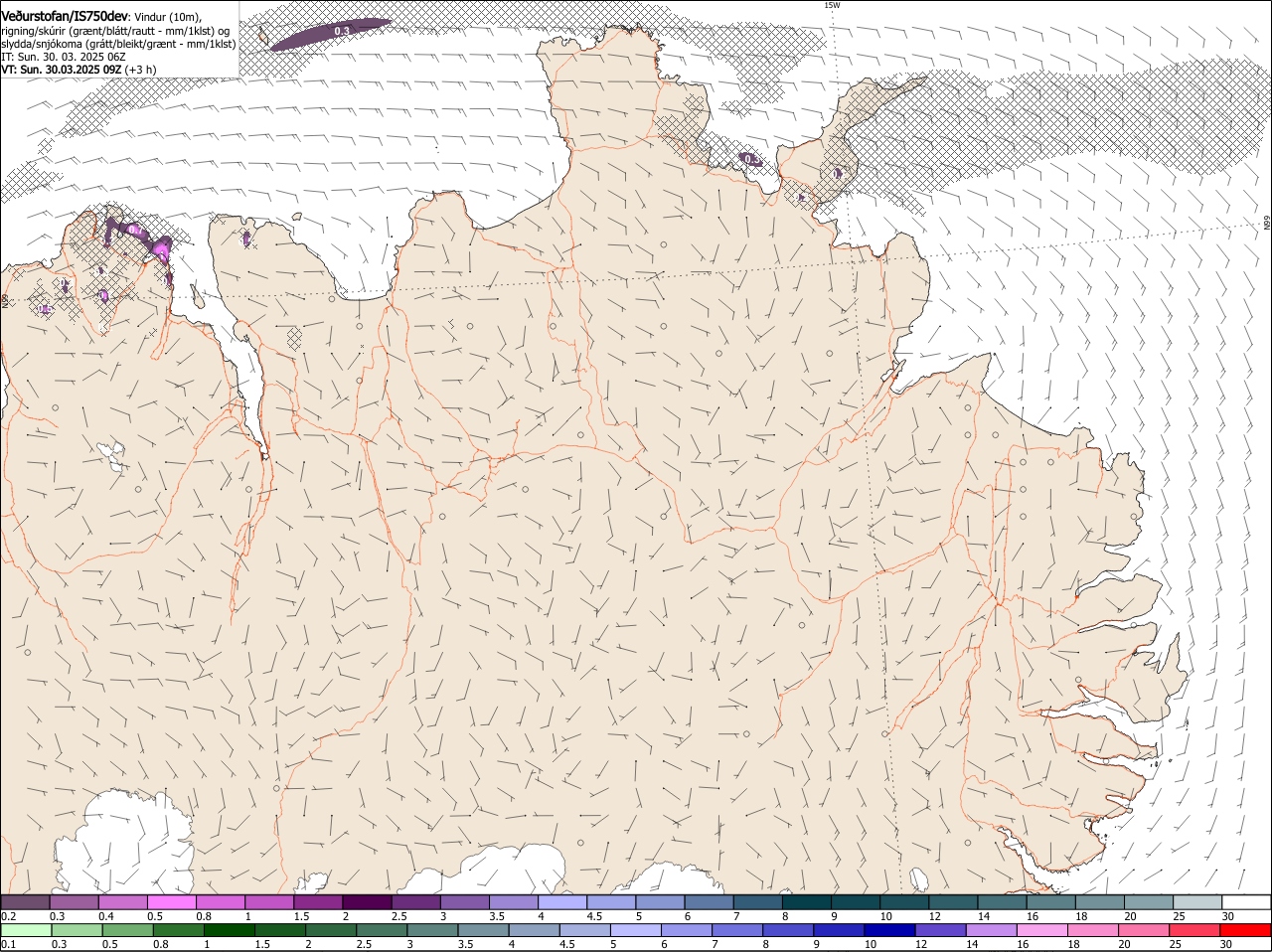Click the '25' value in upper legend
This screenshot has height=952, width=1272.
[x=1180, y=916]
